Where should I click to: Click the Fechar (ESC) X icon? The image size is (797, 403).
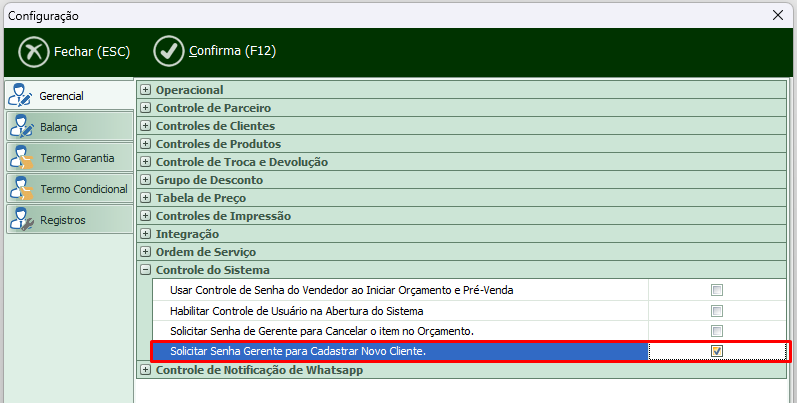pos(34,51)
